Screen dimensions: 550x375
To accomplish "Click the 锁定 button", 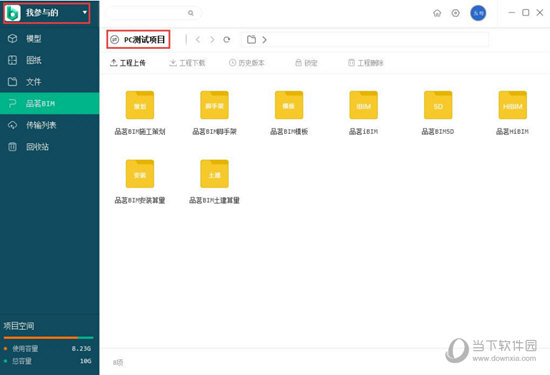I will [x=306, y=63].
